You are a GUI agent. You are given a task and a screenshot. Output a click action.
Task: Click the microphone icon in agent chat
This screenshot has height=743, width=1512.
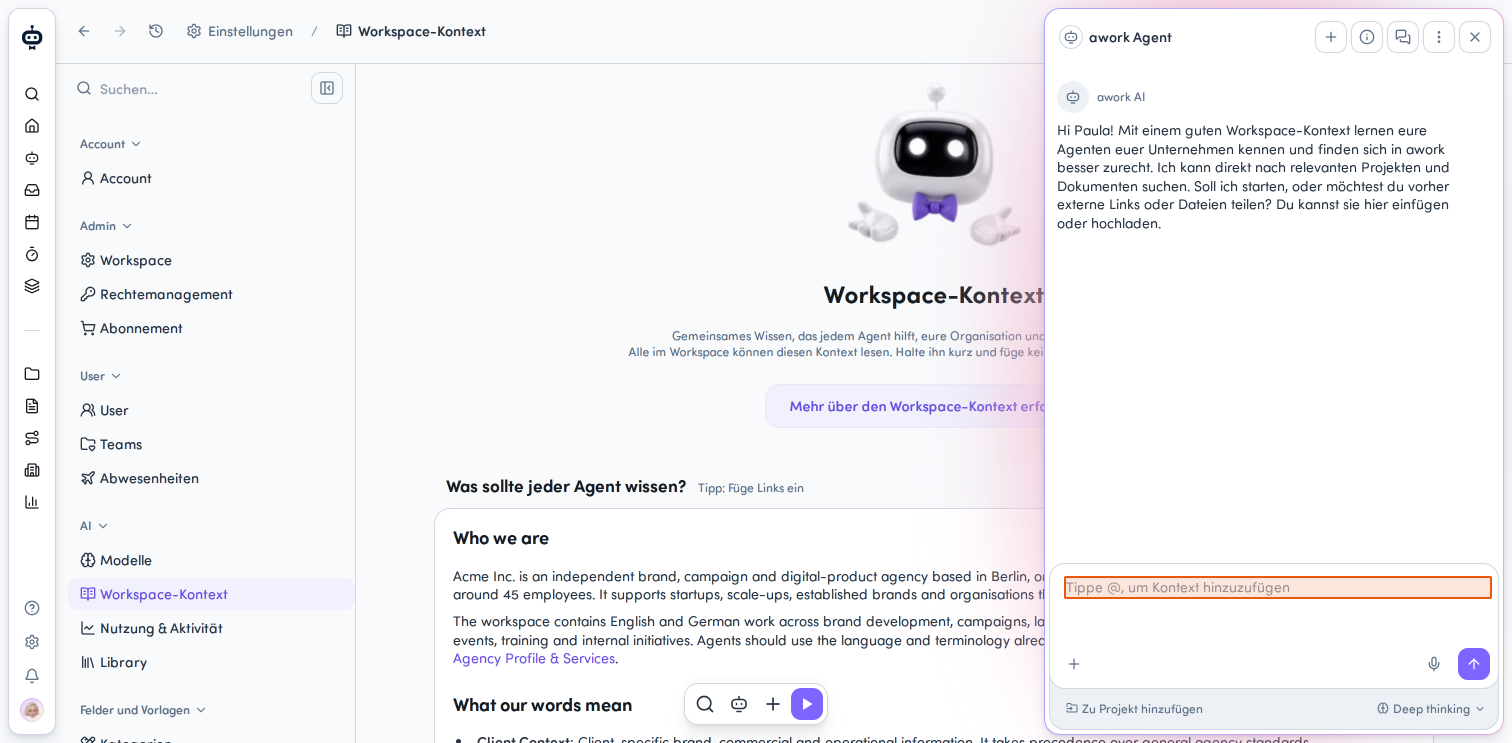coord(1434,664)
